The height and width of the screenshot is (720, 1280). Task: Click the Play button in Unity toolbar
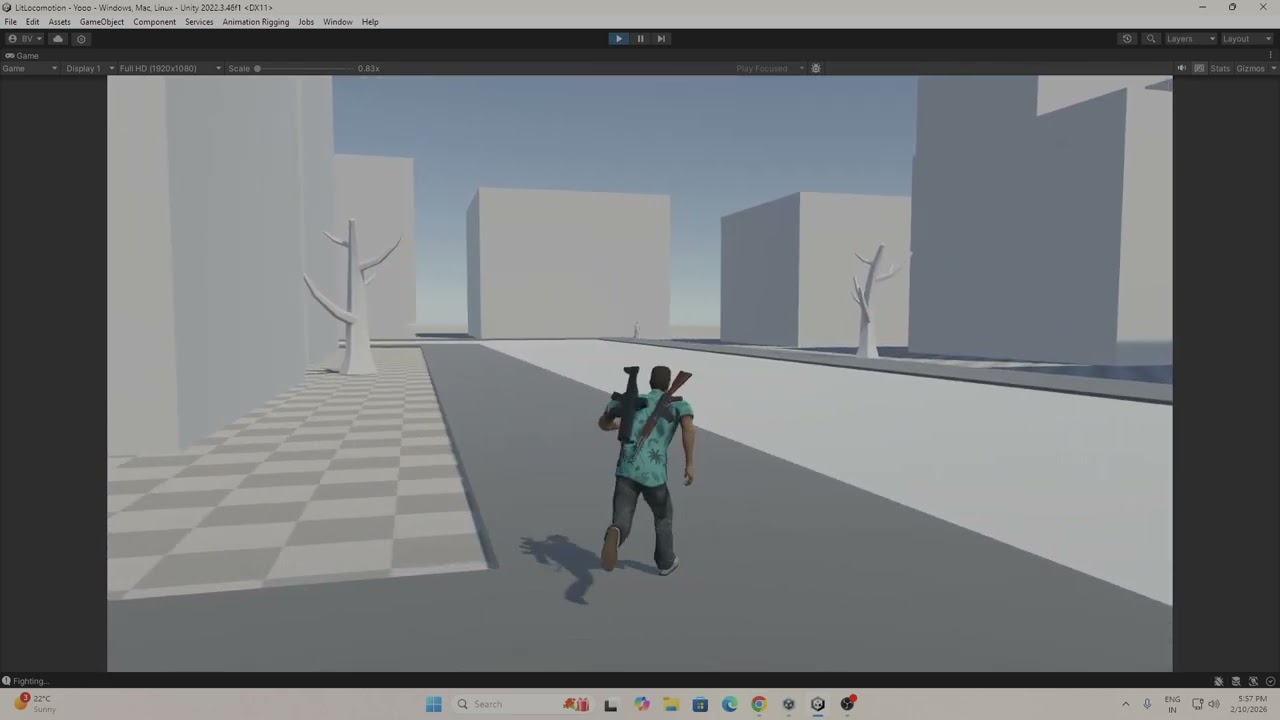point(618,39)
